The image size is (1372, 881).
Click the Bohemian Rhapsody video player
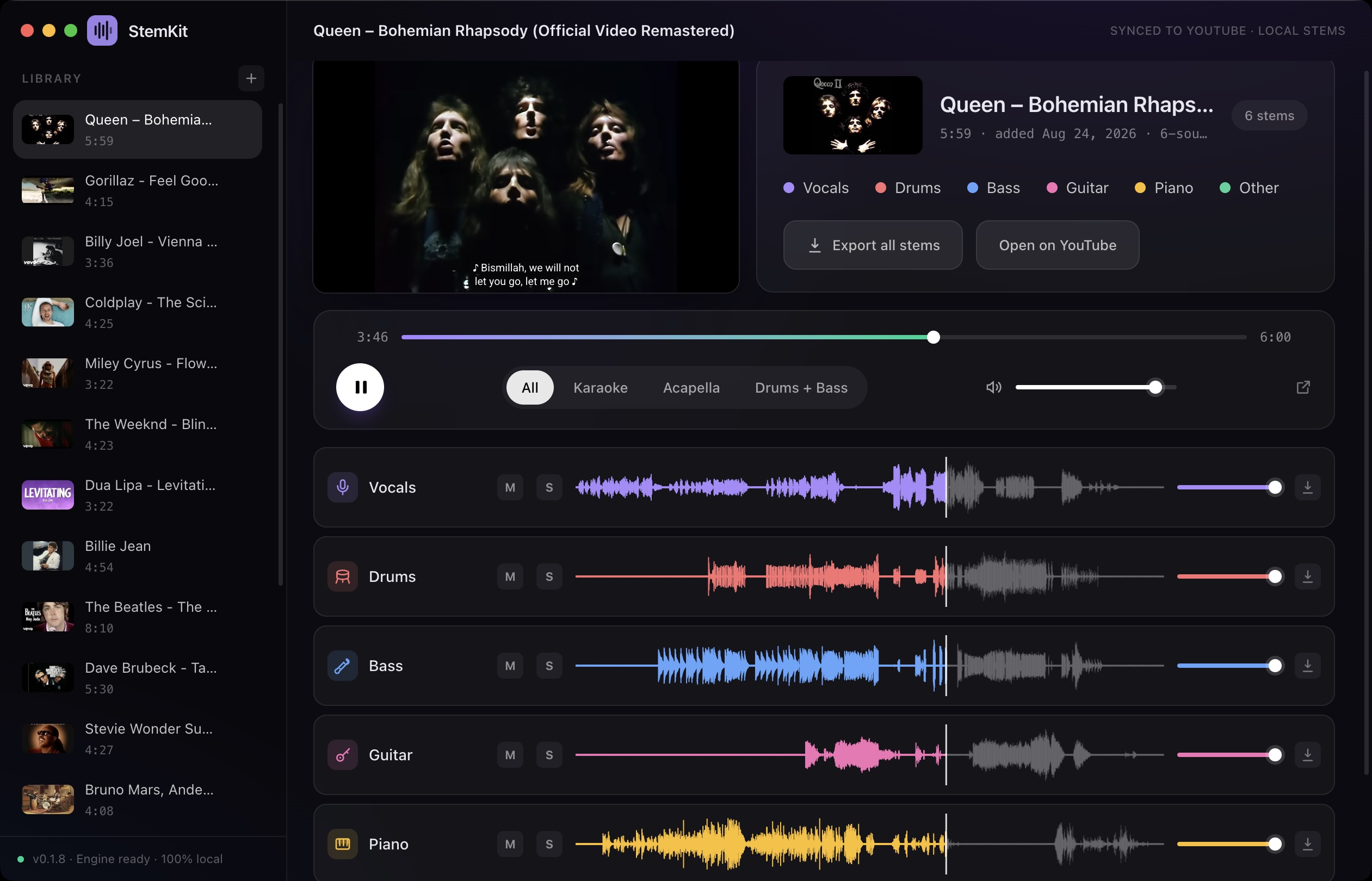pos(526,177)
